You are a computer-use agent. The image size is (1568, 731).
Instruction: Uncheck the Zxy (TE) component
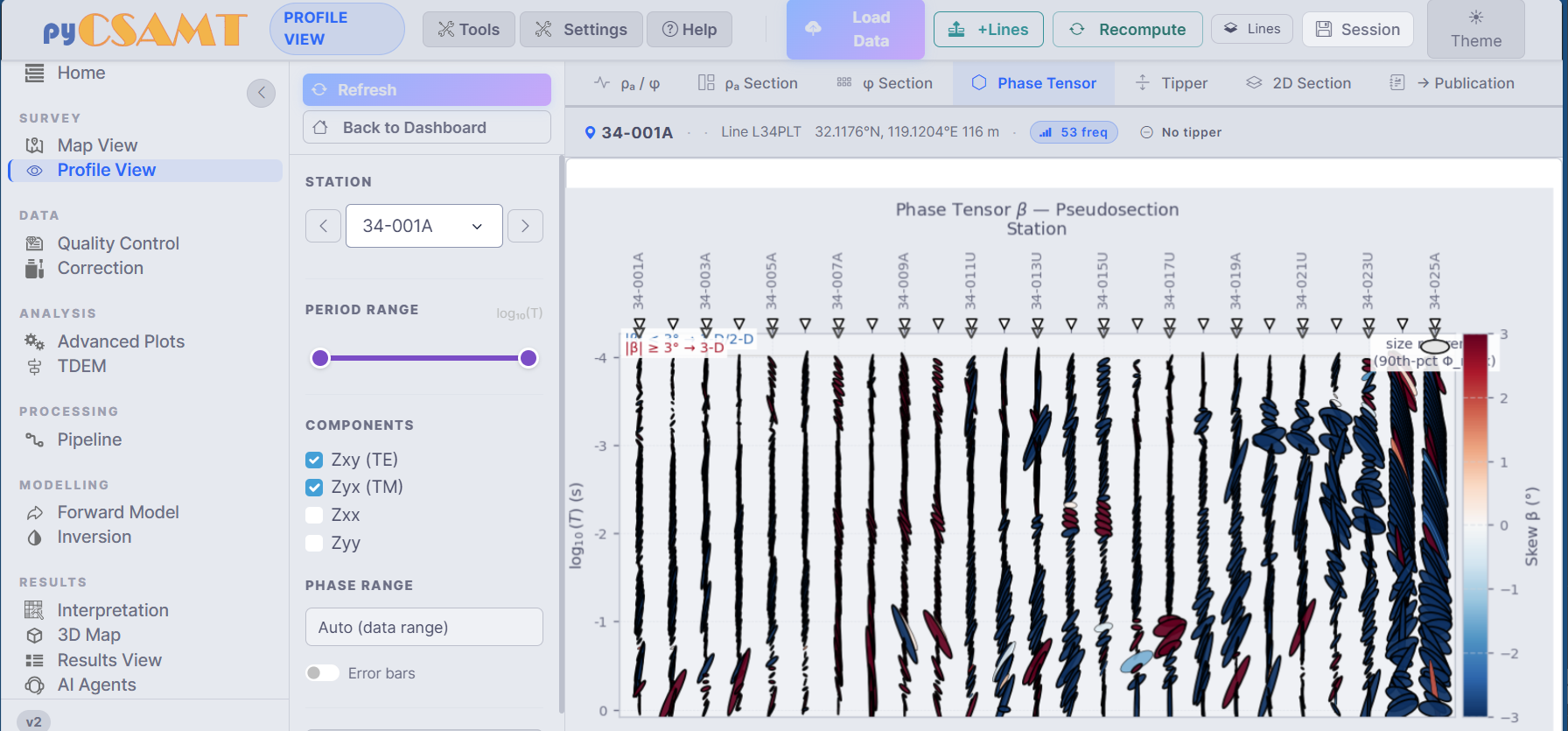click(314, 460)
